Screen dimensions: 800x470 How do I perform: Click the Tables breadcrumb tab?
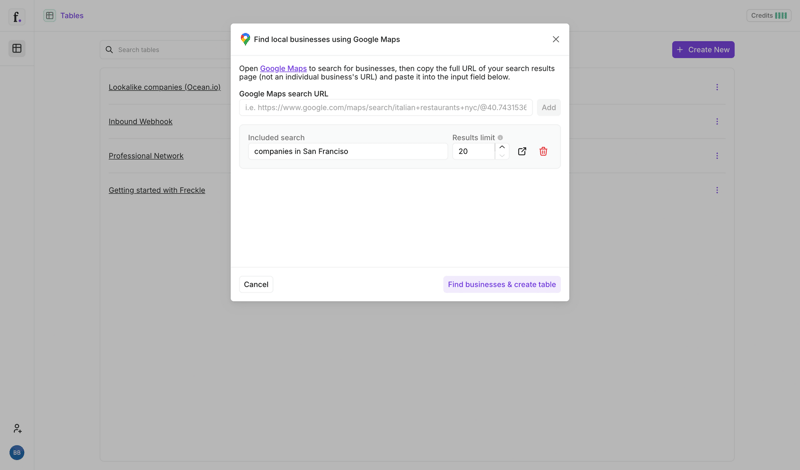pyautogui.click(x=71, y=16)
